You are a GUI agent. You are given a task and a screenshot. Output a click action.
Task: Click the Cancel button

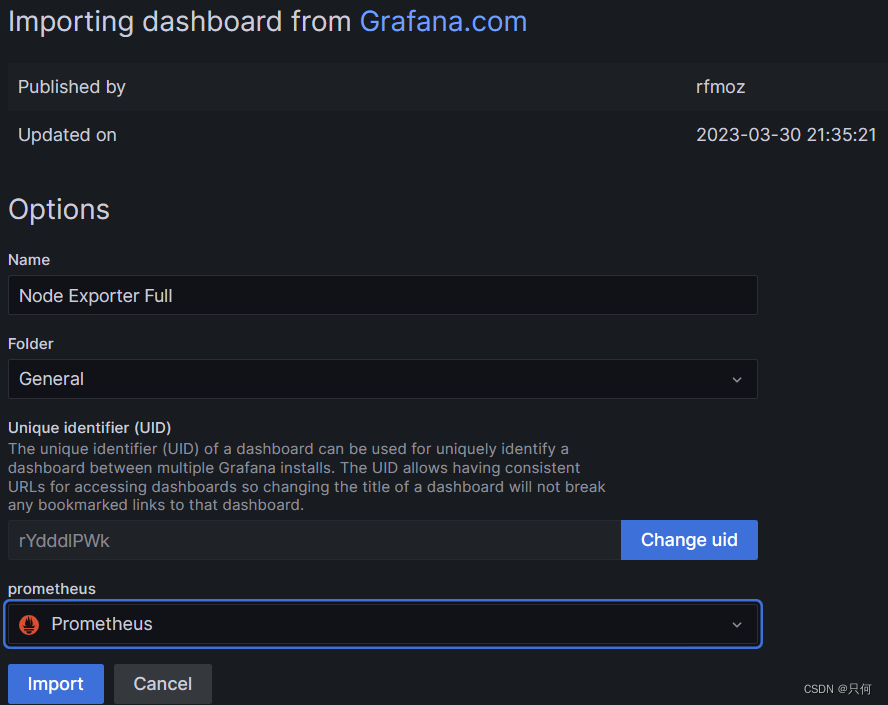pos(163,683)
